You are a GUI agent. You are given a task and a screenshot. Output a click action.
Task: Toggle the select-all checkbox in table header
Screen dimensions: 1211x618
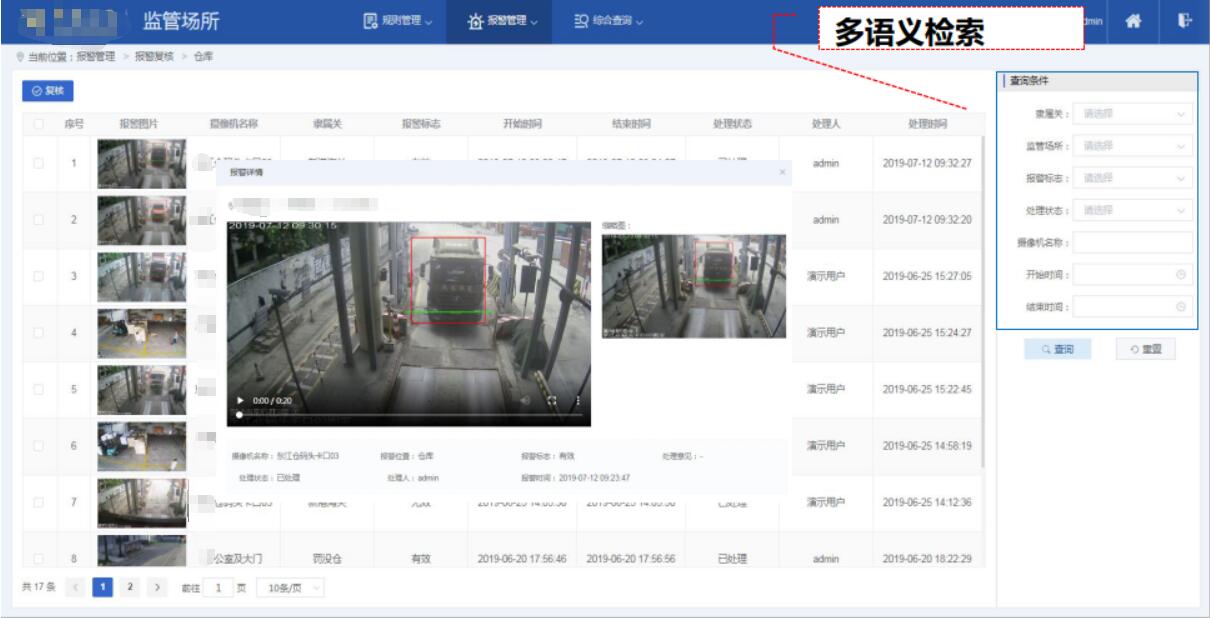[39, 124]
